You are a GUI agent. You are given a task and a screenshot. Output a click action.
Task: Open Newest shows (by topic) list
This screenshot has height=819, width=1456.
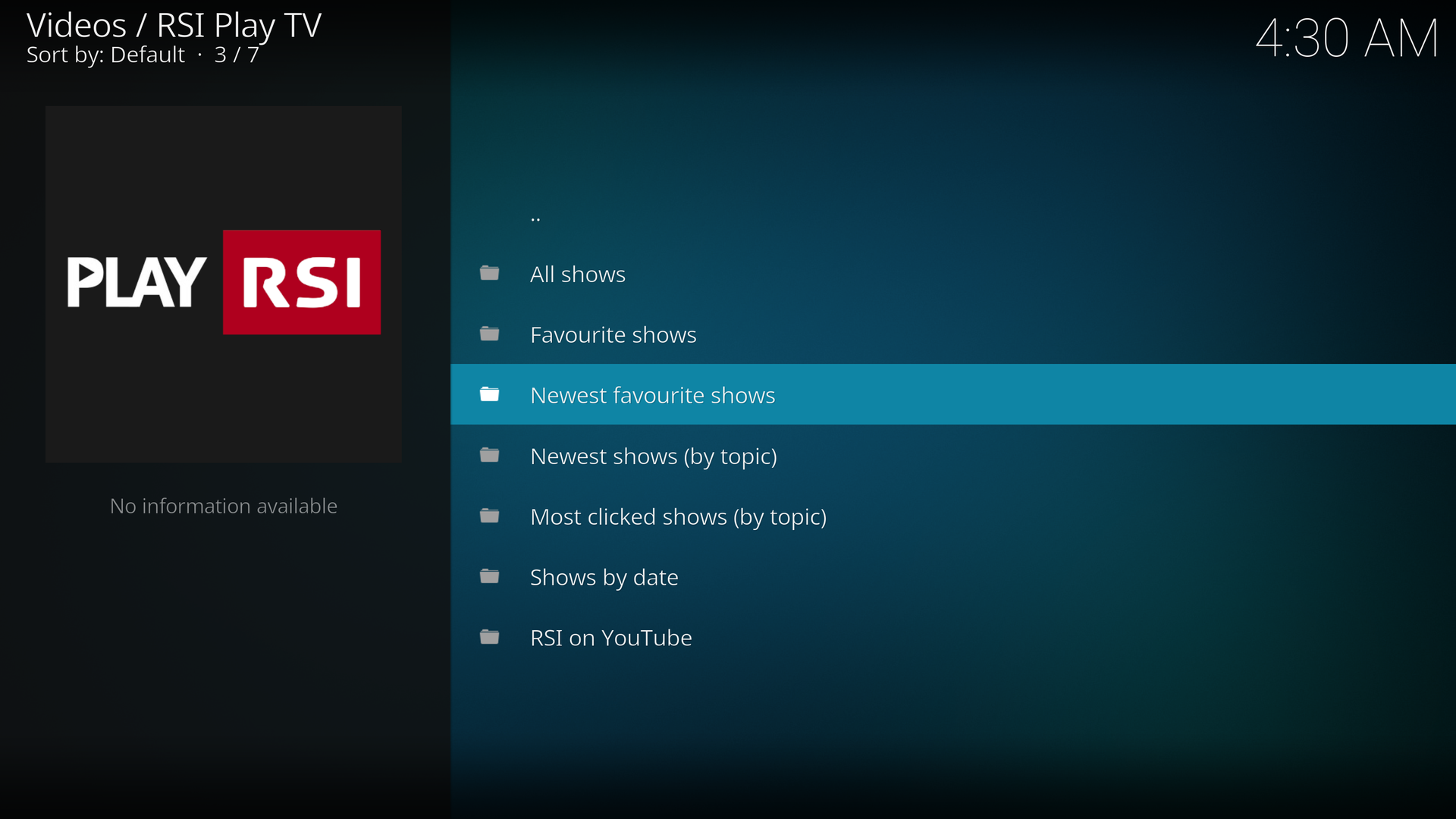pyautogui.click(x=653, y=457)
